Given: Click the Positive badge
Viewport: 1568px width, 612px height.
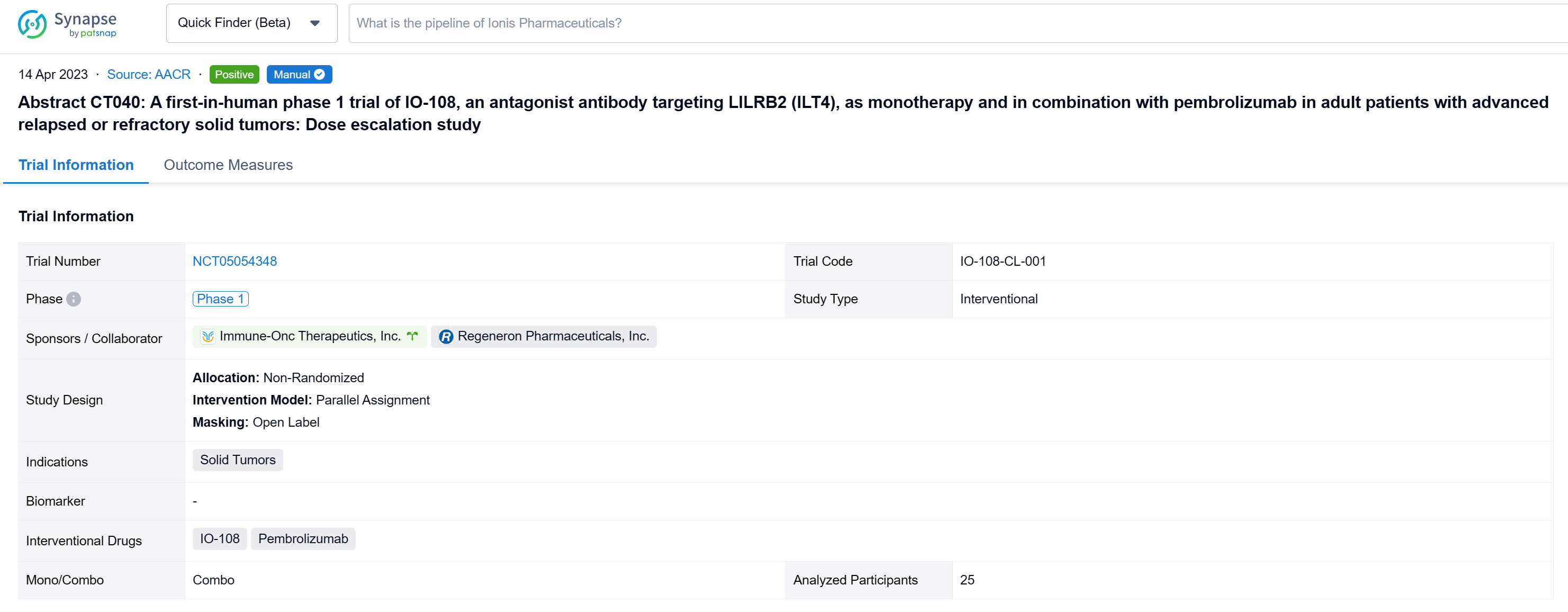Looking at the screenshot, I should [234, 74].
